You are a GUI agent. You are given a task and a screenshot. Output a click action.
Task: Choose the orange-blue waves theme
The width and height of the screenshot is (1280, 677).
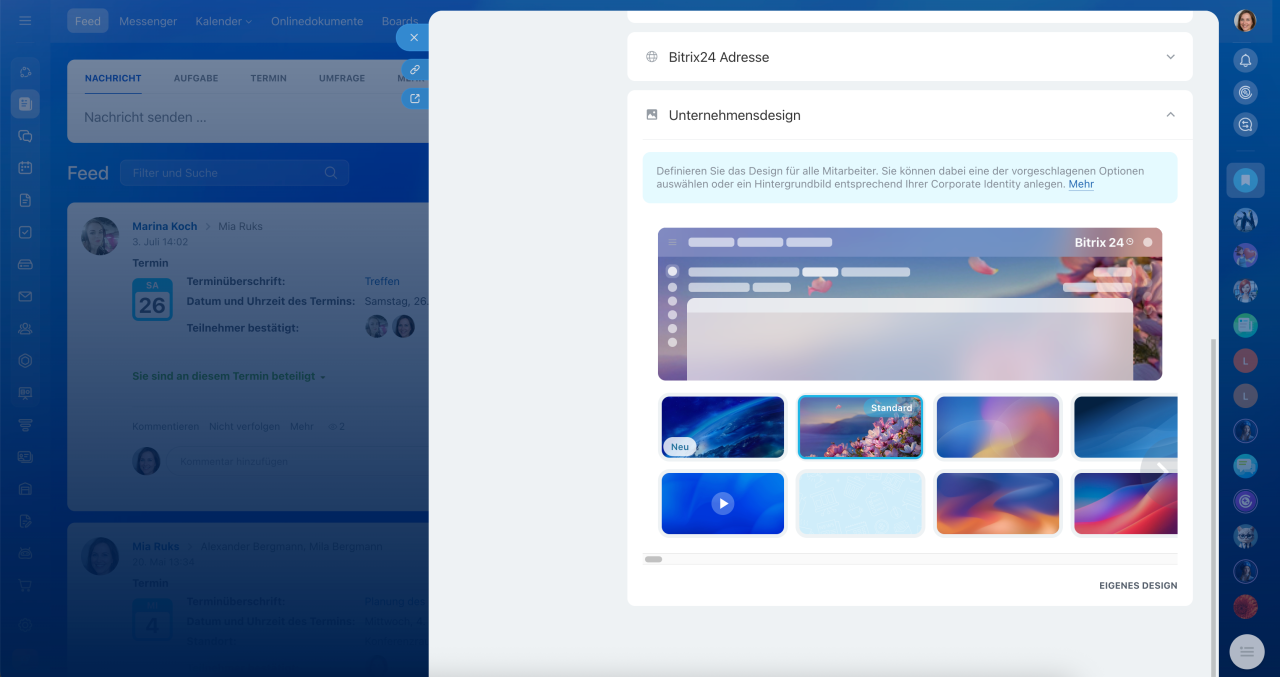pyautogui.click(x=998, y=503)
